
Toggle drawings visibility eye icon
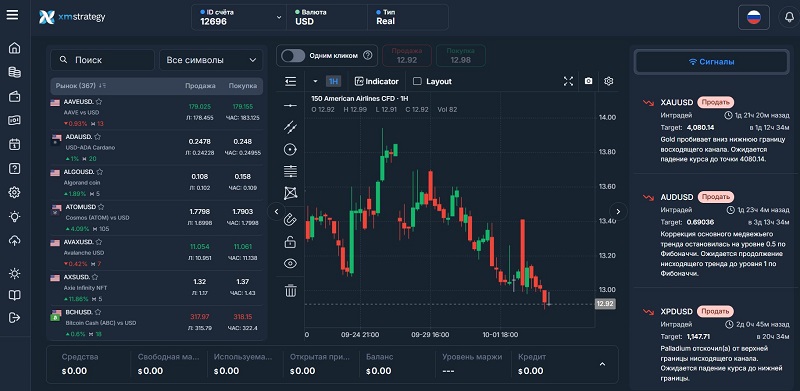click(x=290, y=263)
